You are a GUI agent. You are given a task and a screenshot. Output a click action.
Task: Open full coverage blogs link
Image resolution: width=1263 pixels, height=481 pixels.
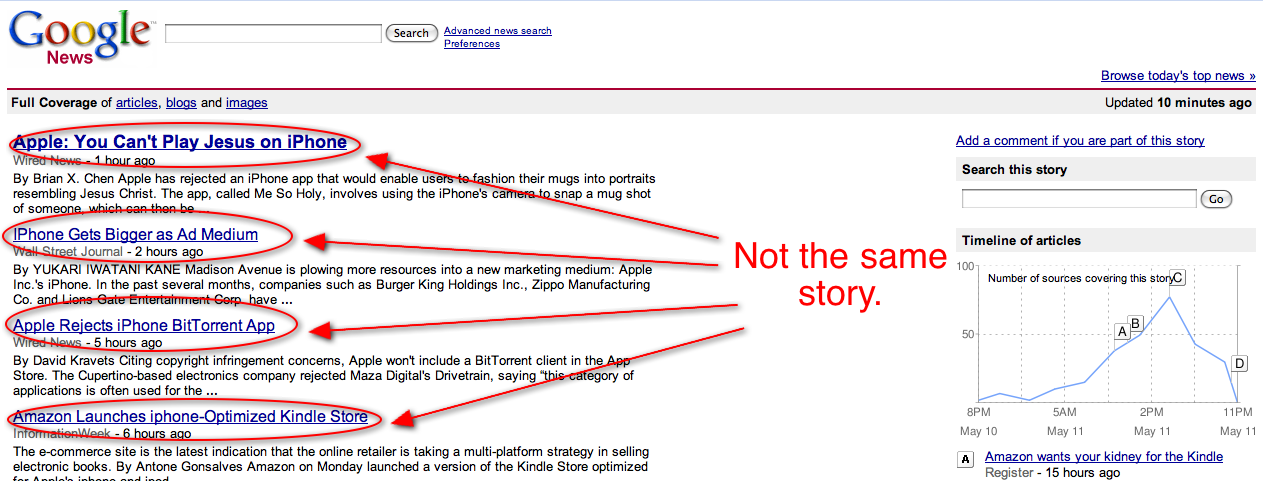tap(181, 103)
